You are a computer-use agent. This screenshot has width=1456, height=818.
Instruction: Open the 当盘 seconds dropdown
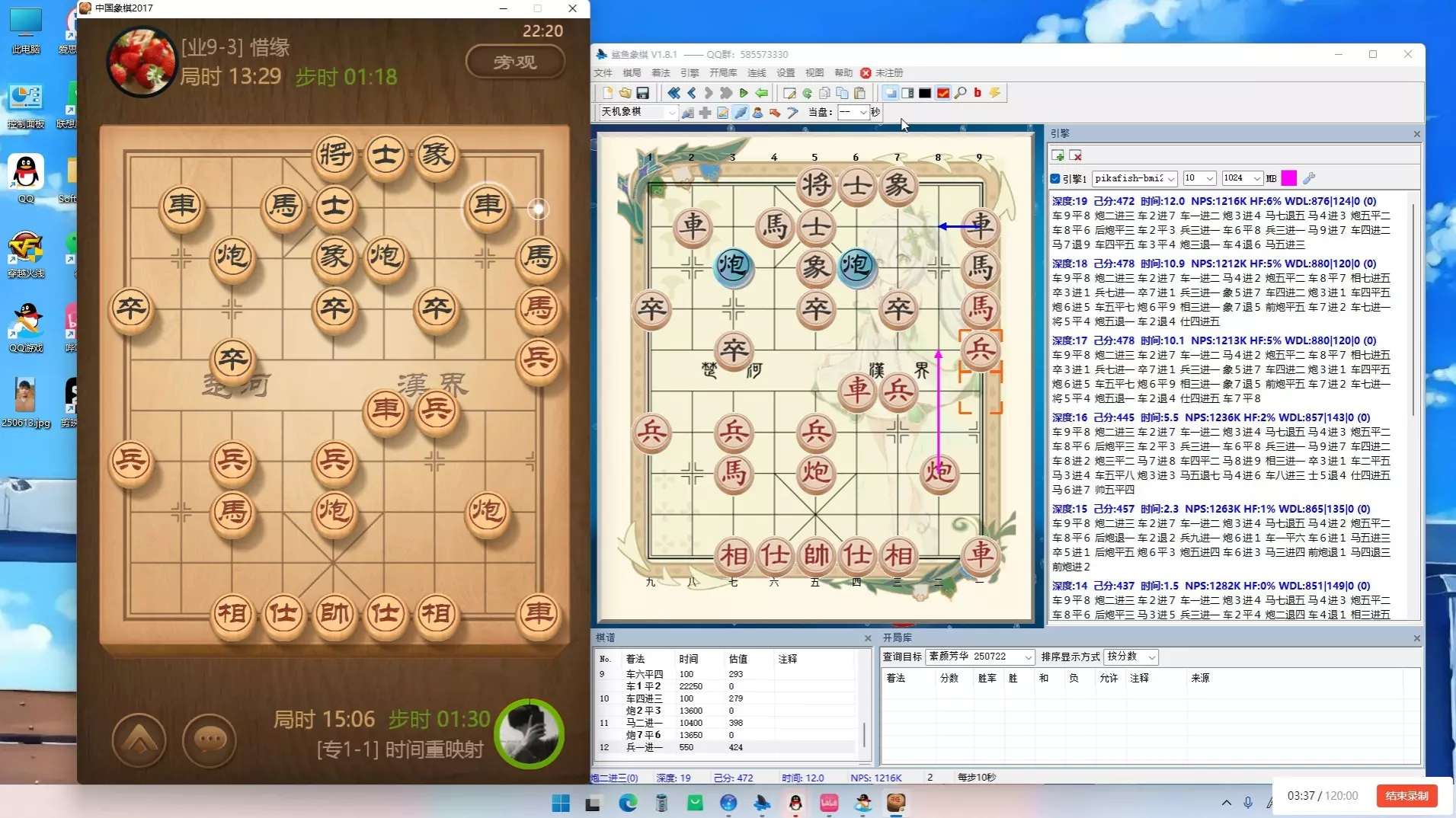coord(853,113)
